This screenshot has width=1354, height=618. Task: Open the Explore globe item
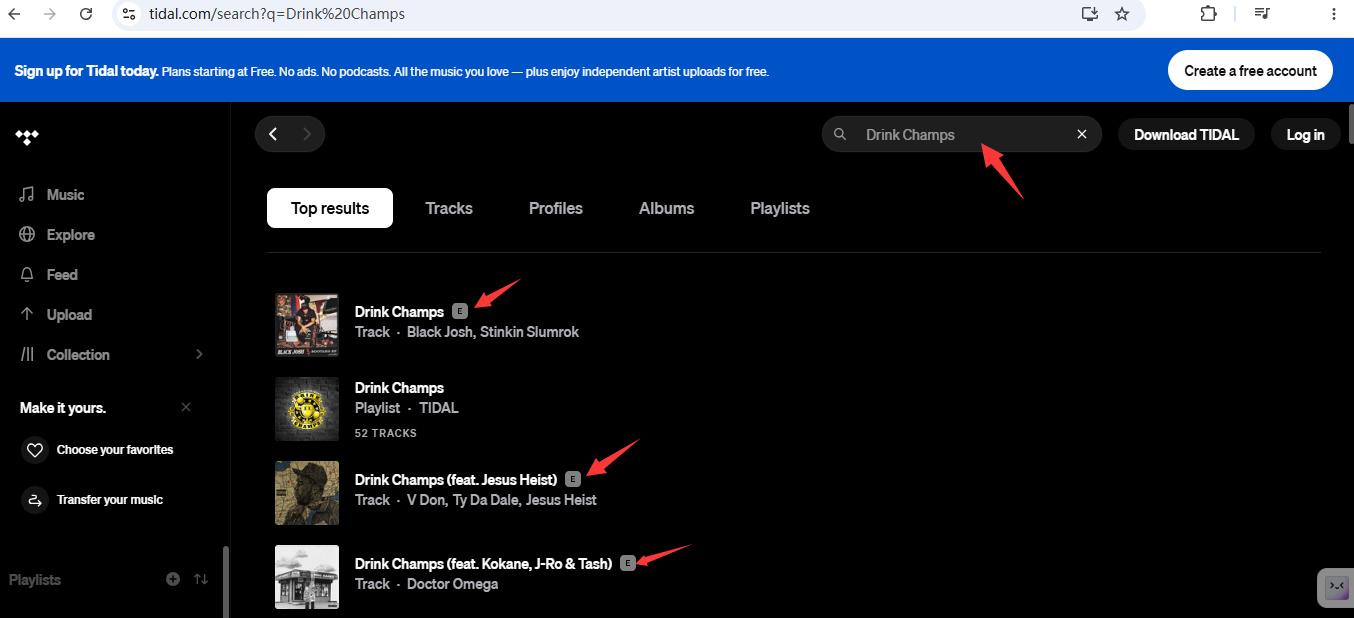click(x=57, y=235)
